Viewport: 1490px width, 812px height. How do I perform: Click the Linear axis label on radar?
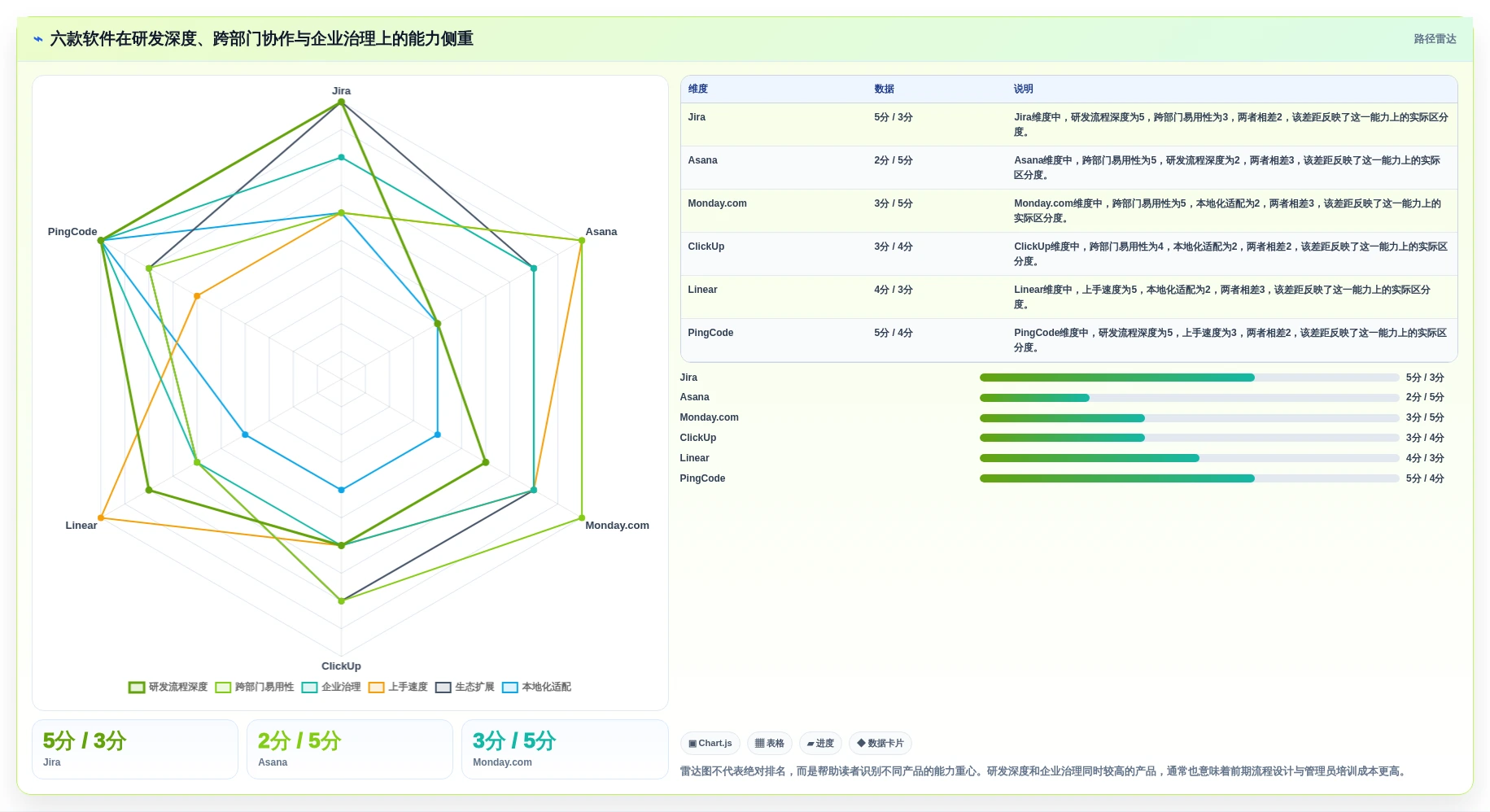[x=81, y=526]
